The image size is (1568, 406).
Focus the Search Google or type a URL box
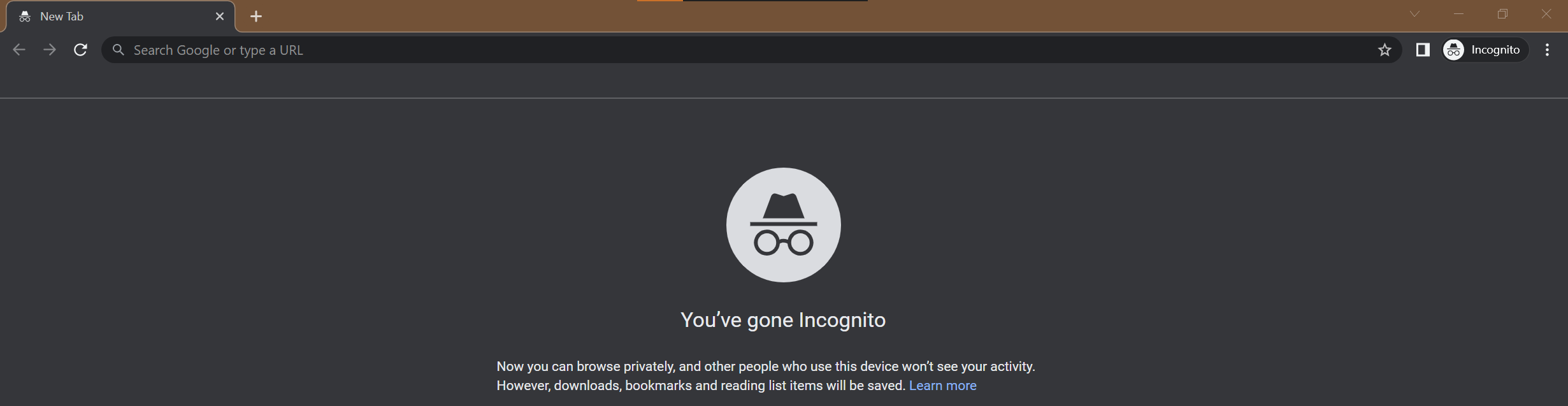tap(701, 50)
